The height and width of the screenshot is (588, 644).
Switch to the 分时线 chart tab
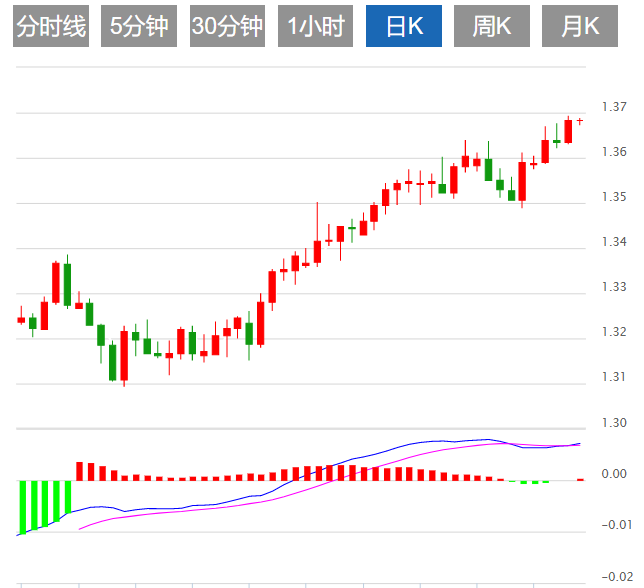[51, 26]
